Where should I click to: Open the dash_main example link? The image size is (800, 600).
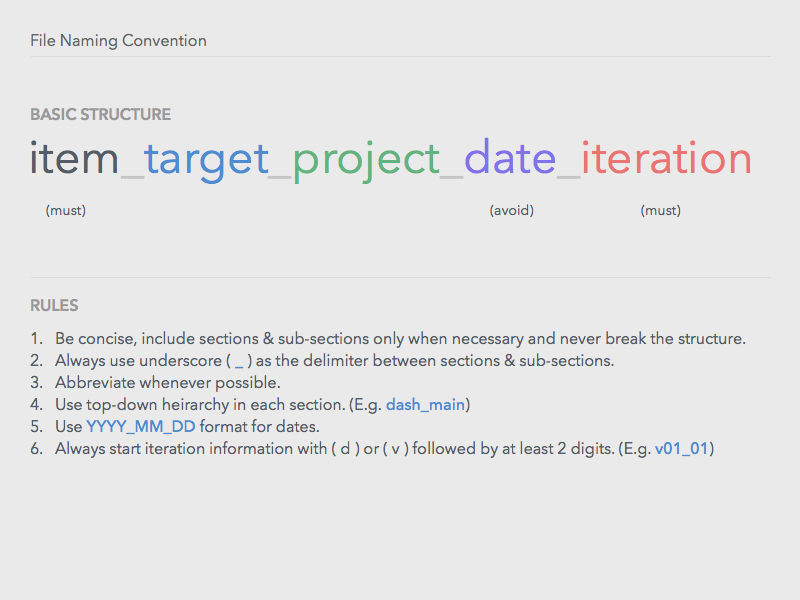(x=427, y=404)
